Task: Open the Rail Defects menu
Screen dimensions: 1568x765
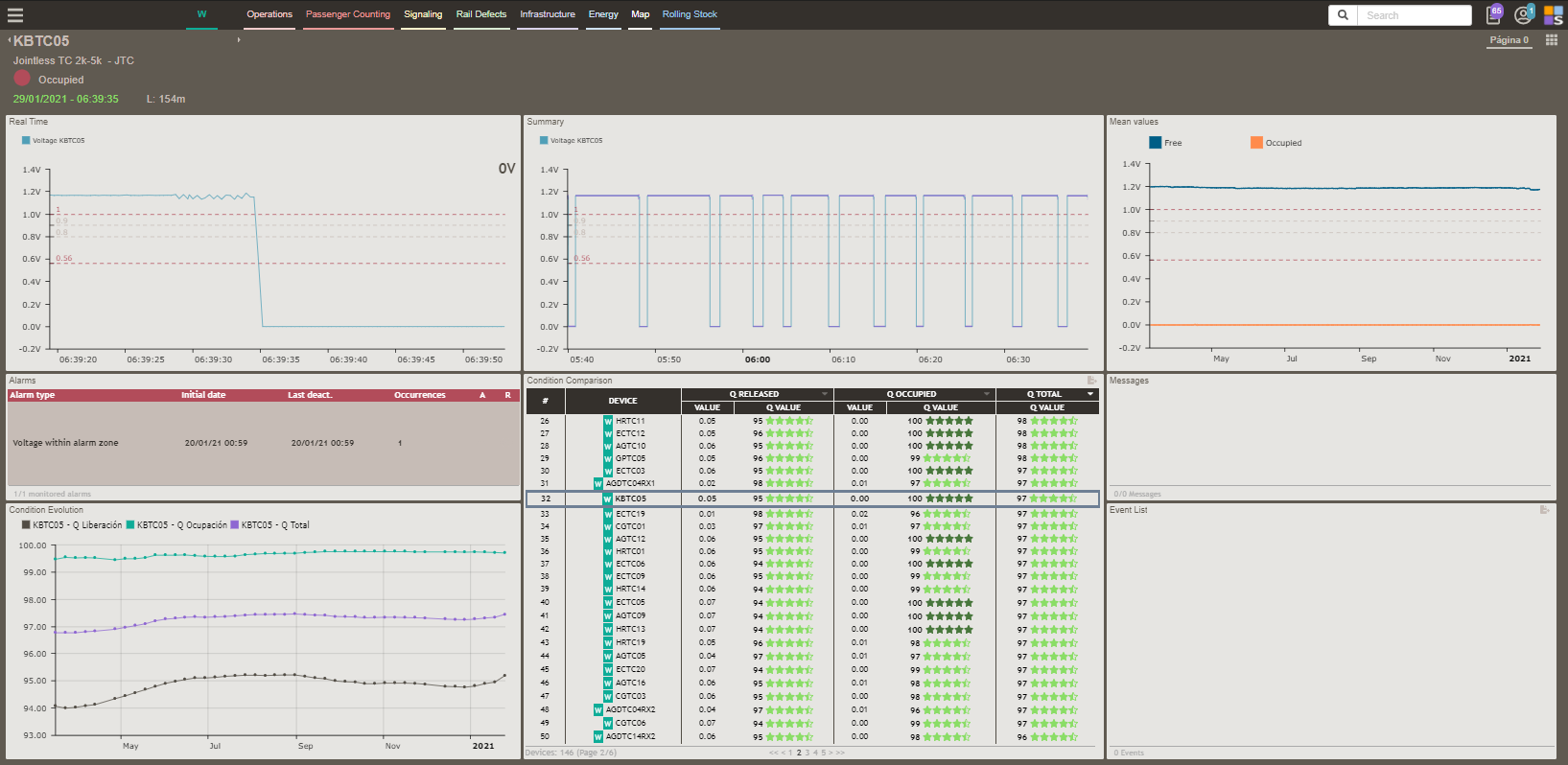Action: click(481, 14)
